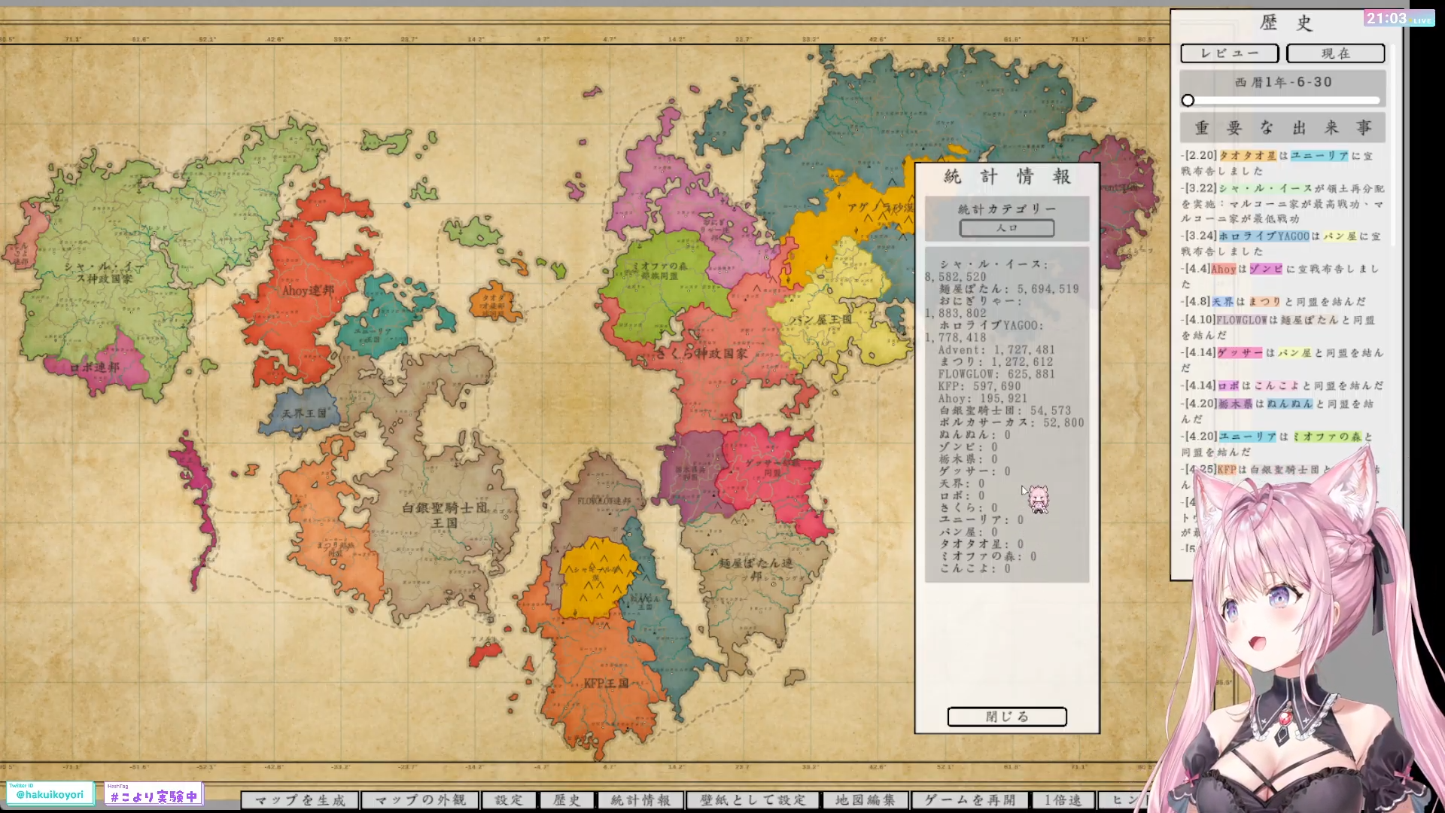Image resolution: width=1445 pixels, height=813 pixels.
Task: Select the 麺屋ぼたん: 5,694,519 row
Action: [1007, 289]
